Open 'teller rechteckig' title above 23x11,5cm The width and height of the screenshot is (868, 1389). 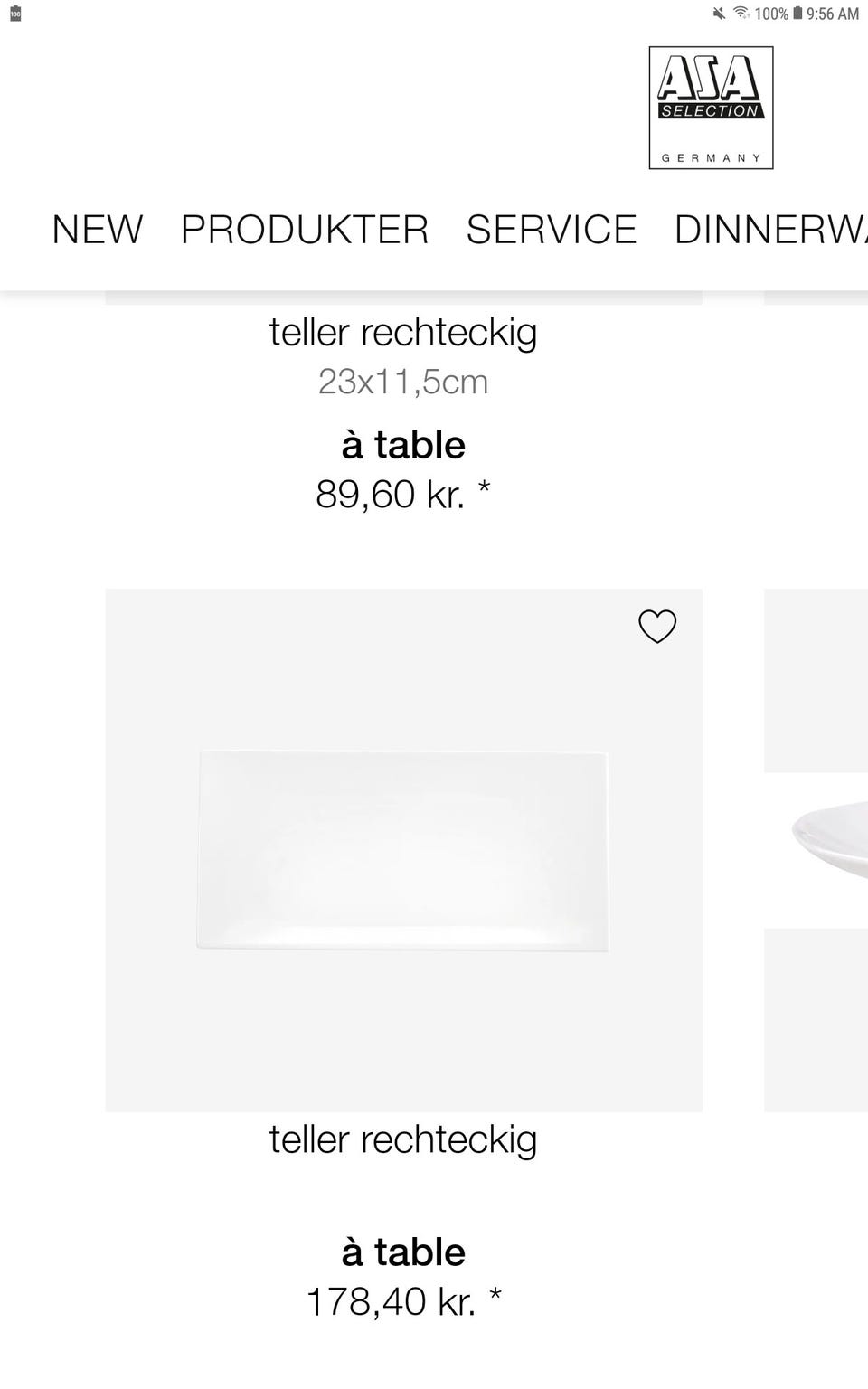pyautogui.click(x=403, y=333)
